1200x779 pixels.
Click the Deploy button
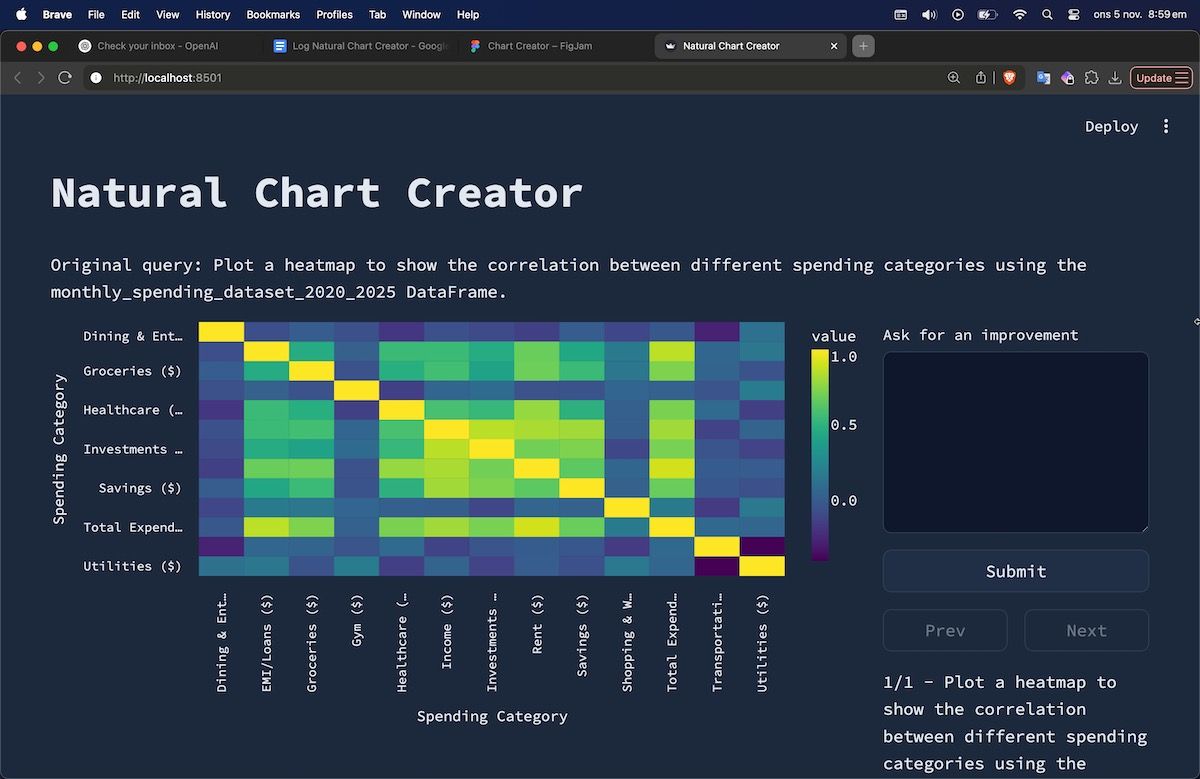1111,126
